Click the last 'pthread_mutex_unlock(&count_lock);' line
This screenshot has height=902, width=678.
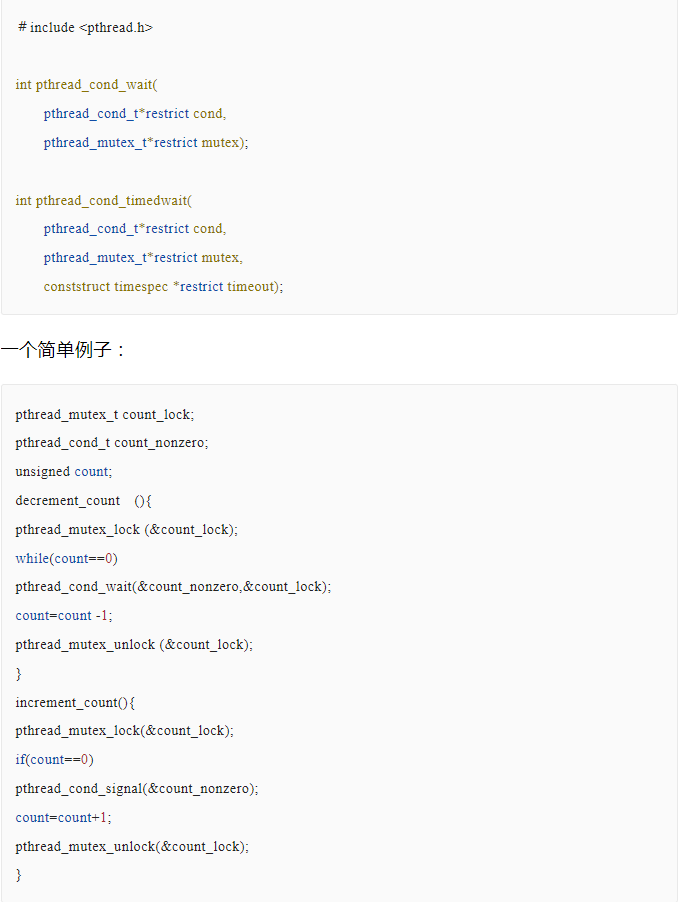point(132,846)
